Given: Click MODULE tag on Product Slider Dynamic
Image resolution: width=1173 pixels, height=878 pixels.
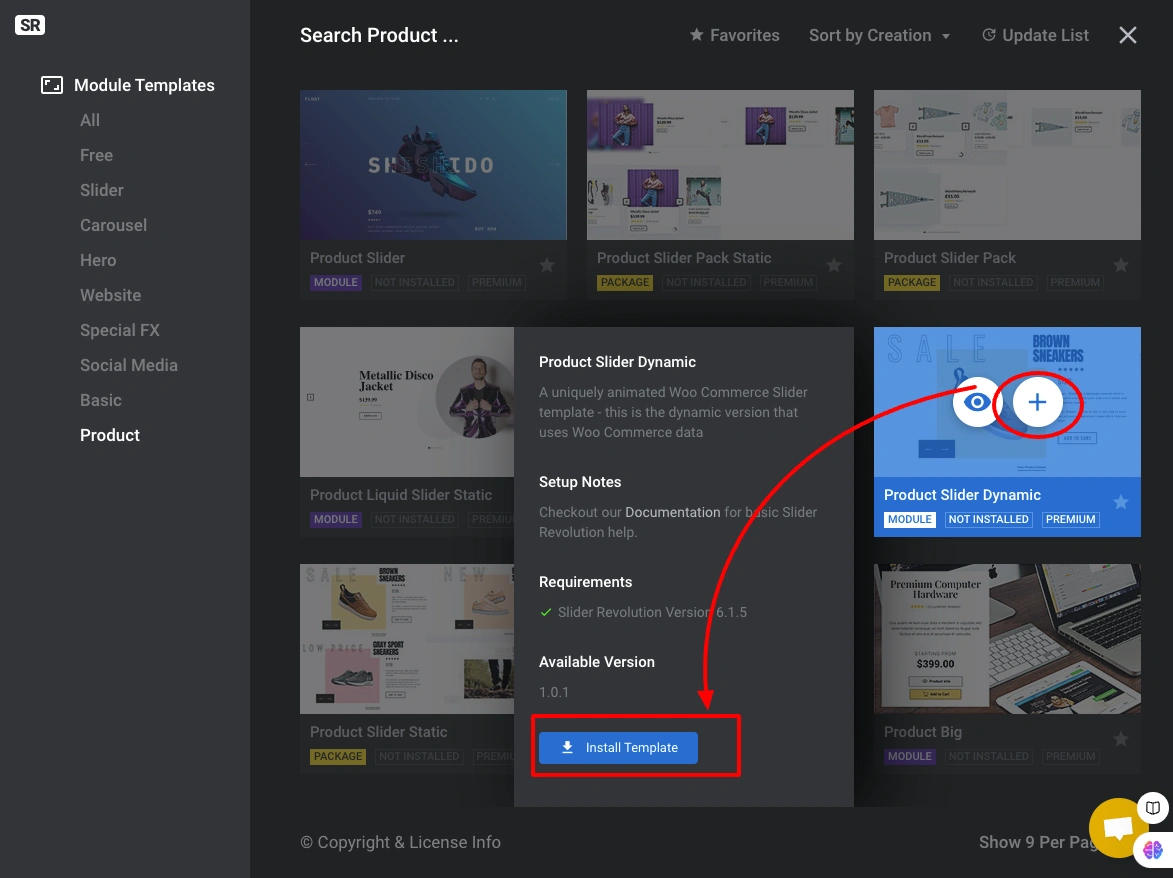Looking at the screenshot, I should (910, 519).
